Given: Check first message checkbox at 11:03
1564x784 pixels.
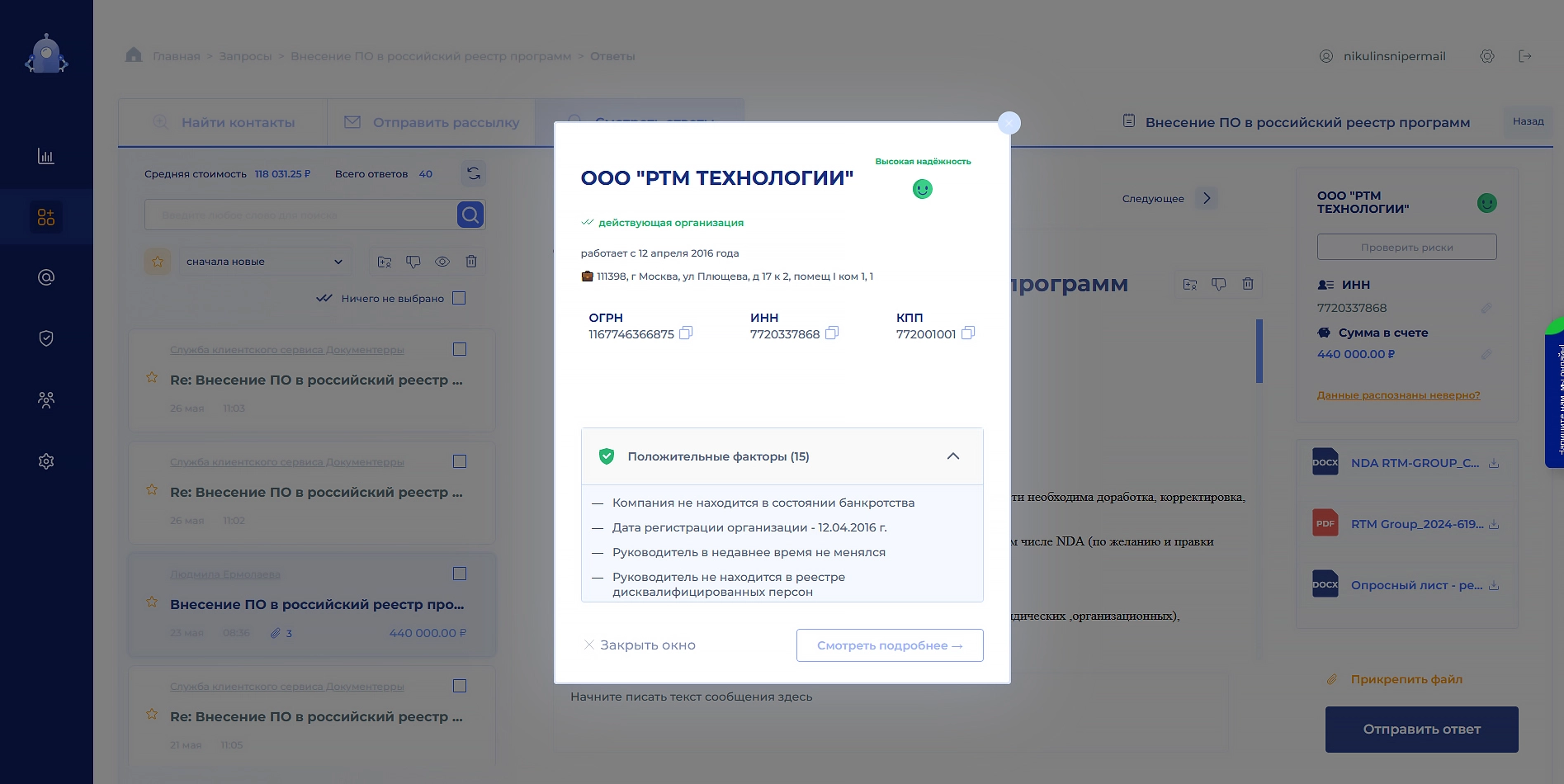Looking at the screenshot, I should [x=460, y=349].
